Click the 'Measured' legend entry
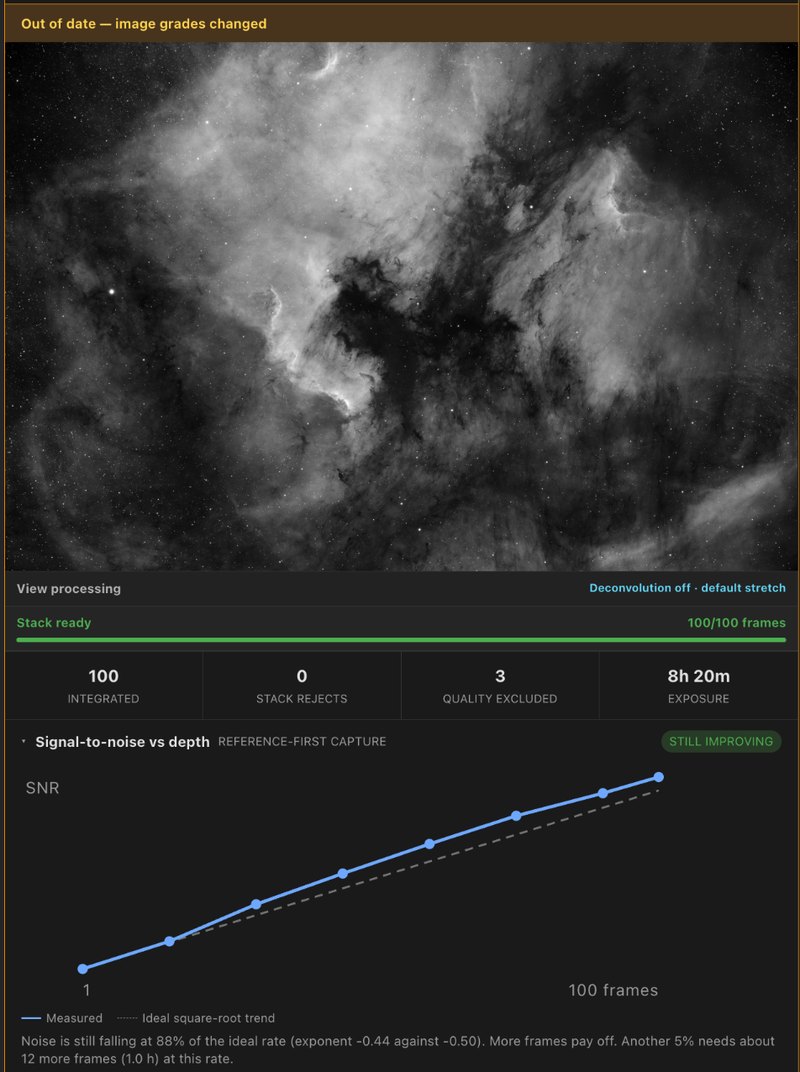Viewport: 800px width, 1072px height. pos(62,1018)
